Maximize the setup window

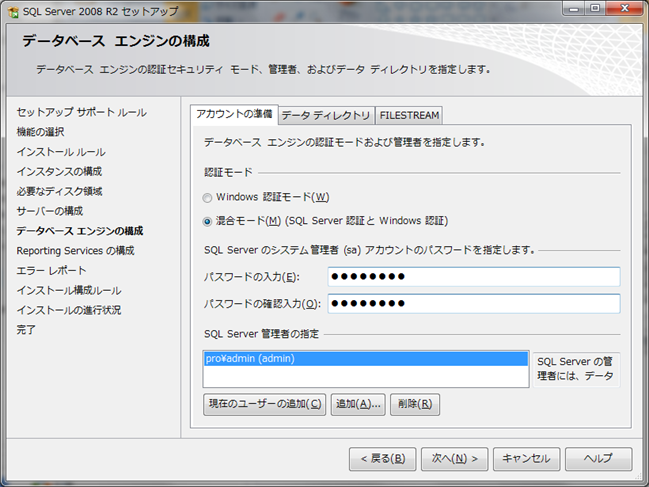click(595, 9)
